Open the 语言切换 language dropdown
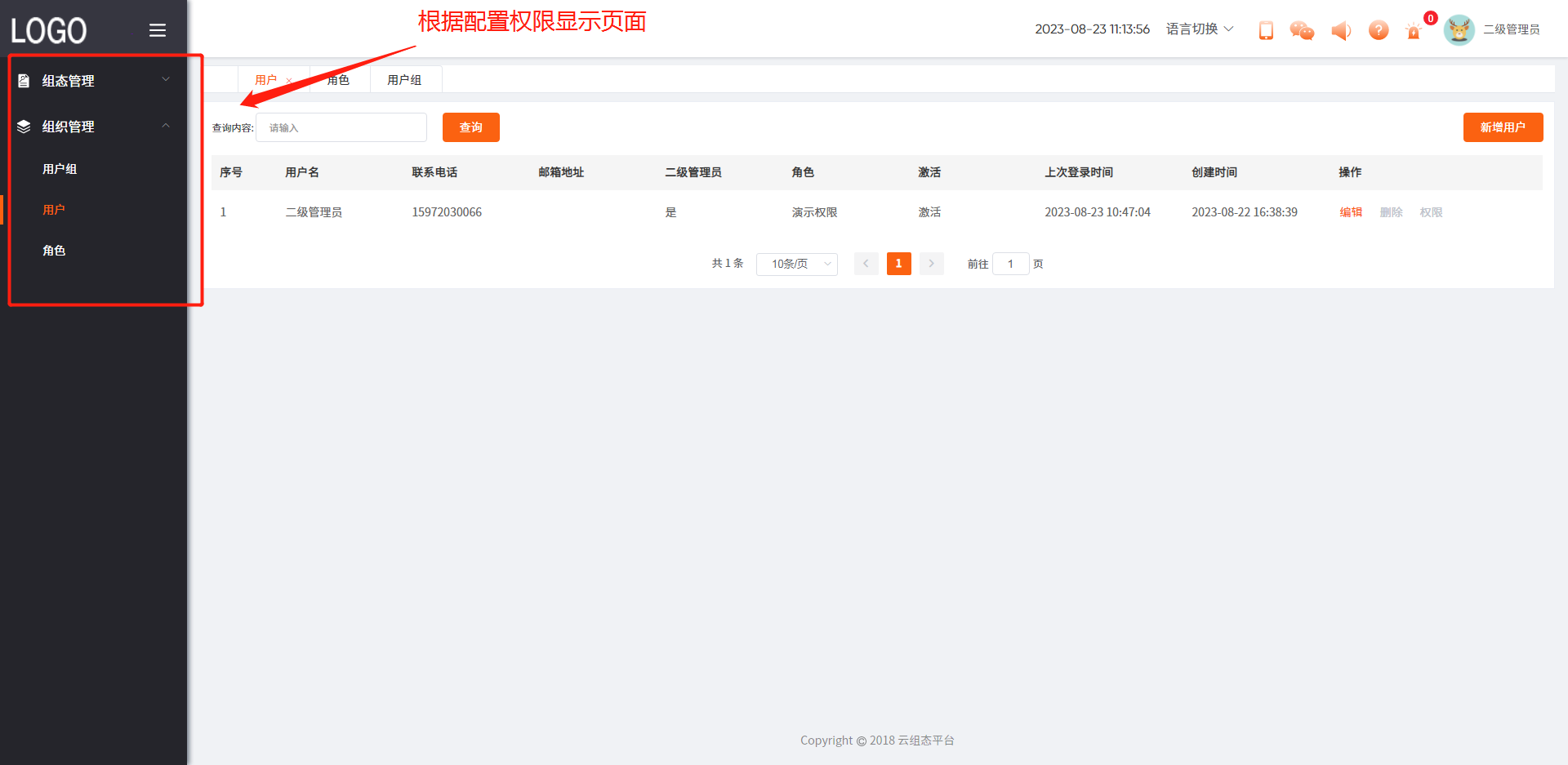This screenshot has height=765, width=1568. pyautogui.click(x=1200, y=29)
